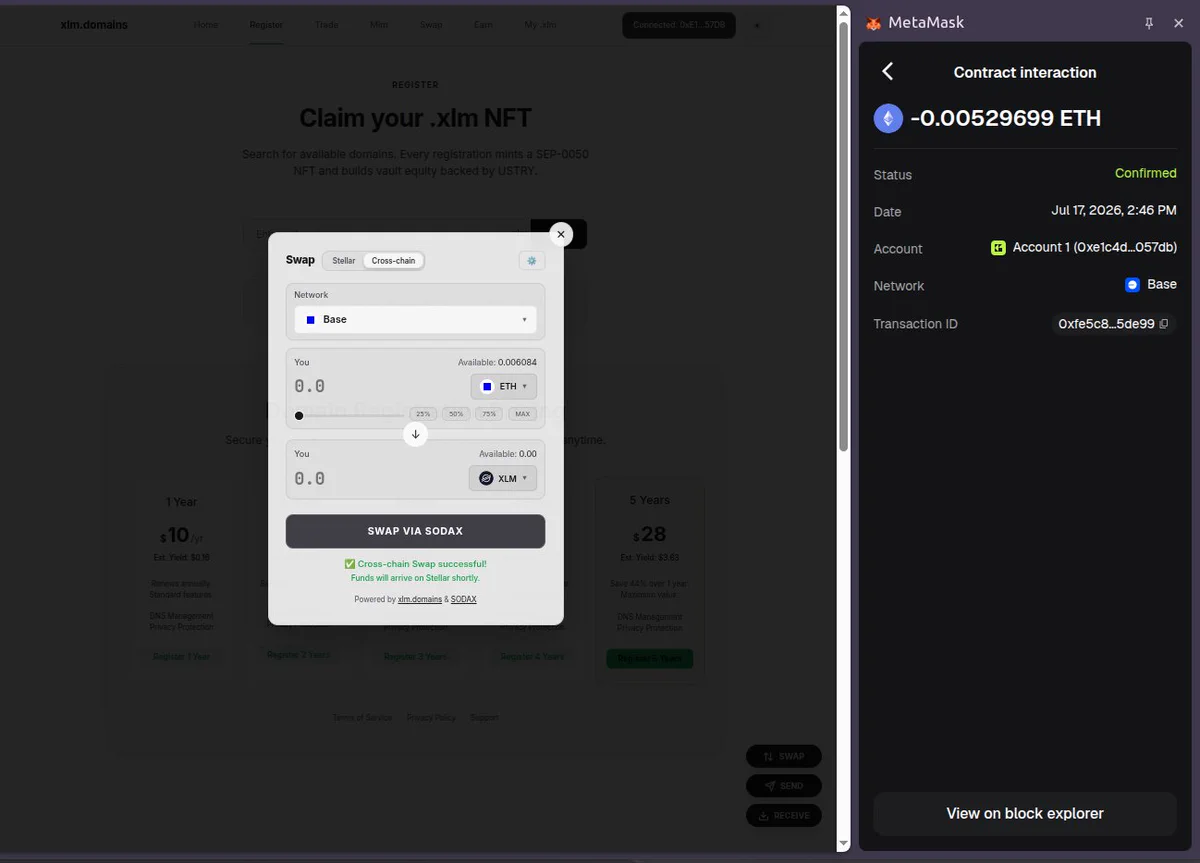
Task: Click the SWAP VIA SODAX button
Action: pos(415,531)
